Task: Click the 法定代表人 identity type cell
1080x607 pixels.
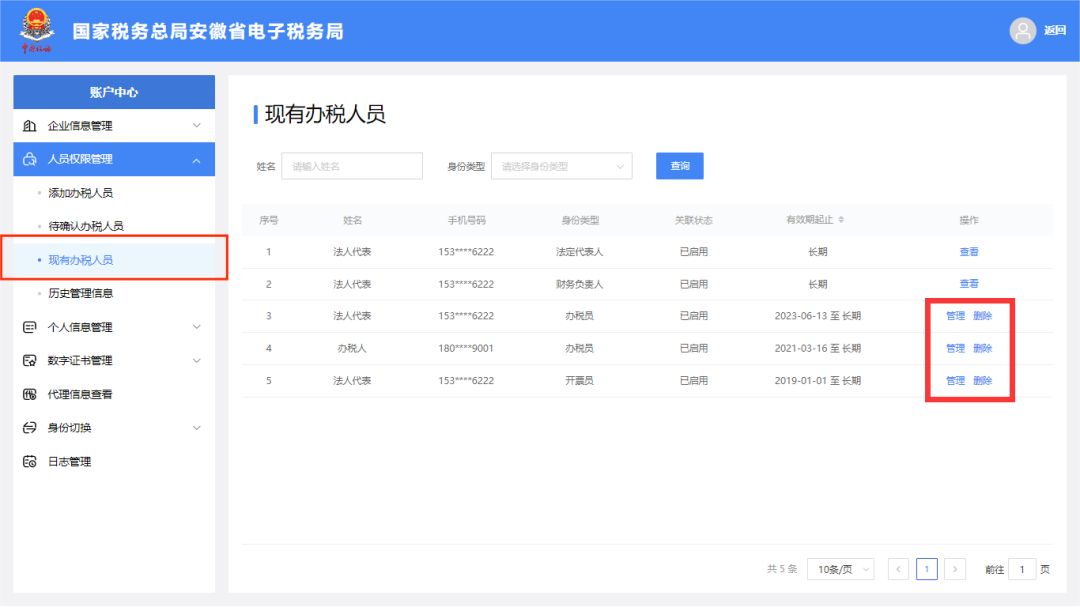Action: pos(579,251)
